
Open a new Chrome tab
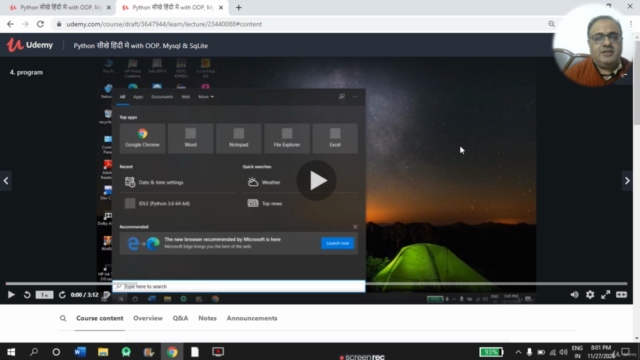click(x=238, y=7)
